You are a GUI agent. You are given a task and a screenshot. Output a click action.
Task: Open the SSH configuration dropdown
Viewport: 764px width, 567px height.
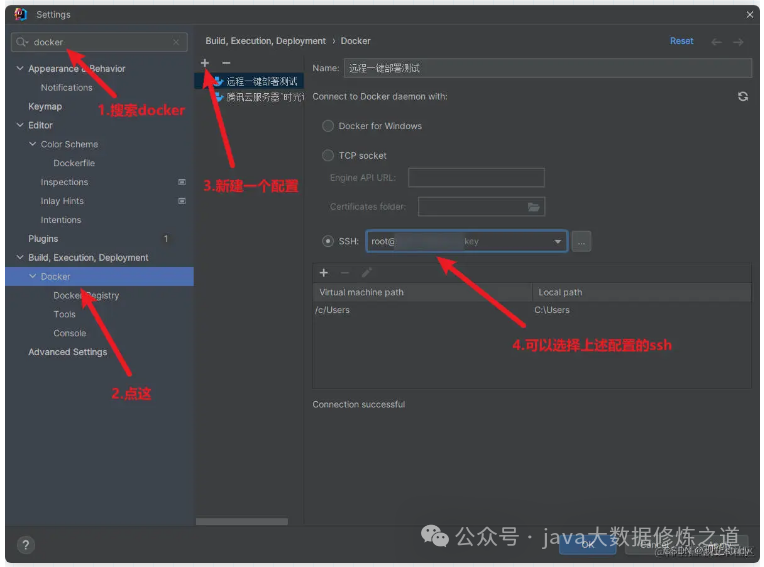557,242
